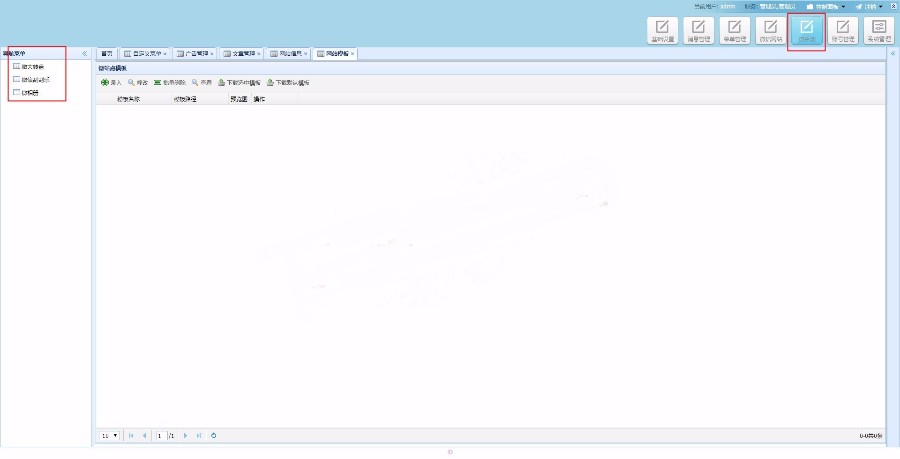Go to the first page in pager
This screenshot has height=459, width=900.
pos(131,435)
